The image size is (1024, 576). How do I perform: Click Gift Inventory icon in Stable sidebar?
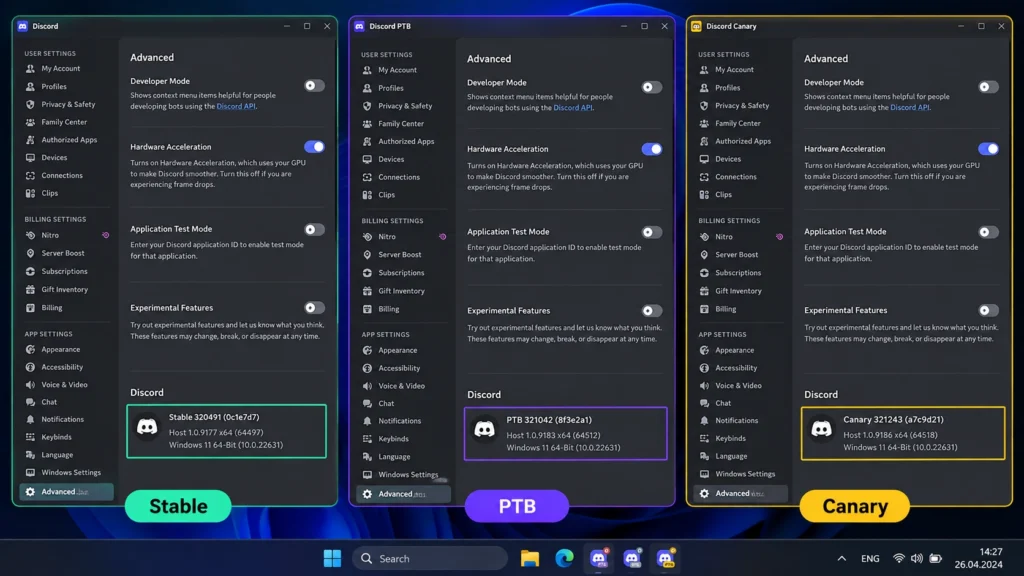(x=30, y=289)
